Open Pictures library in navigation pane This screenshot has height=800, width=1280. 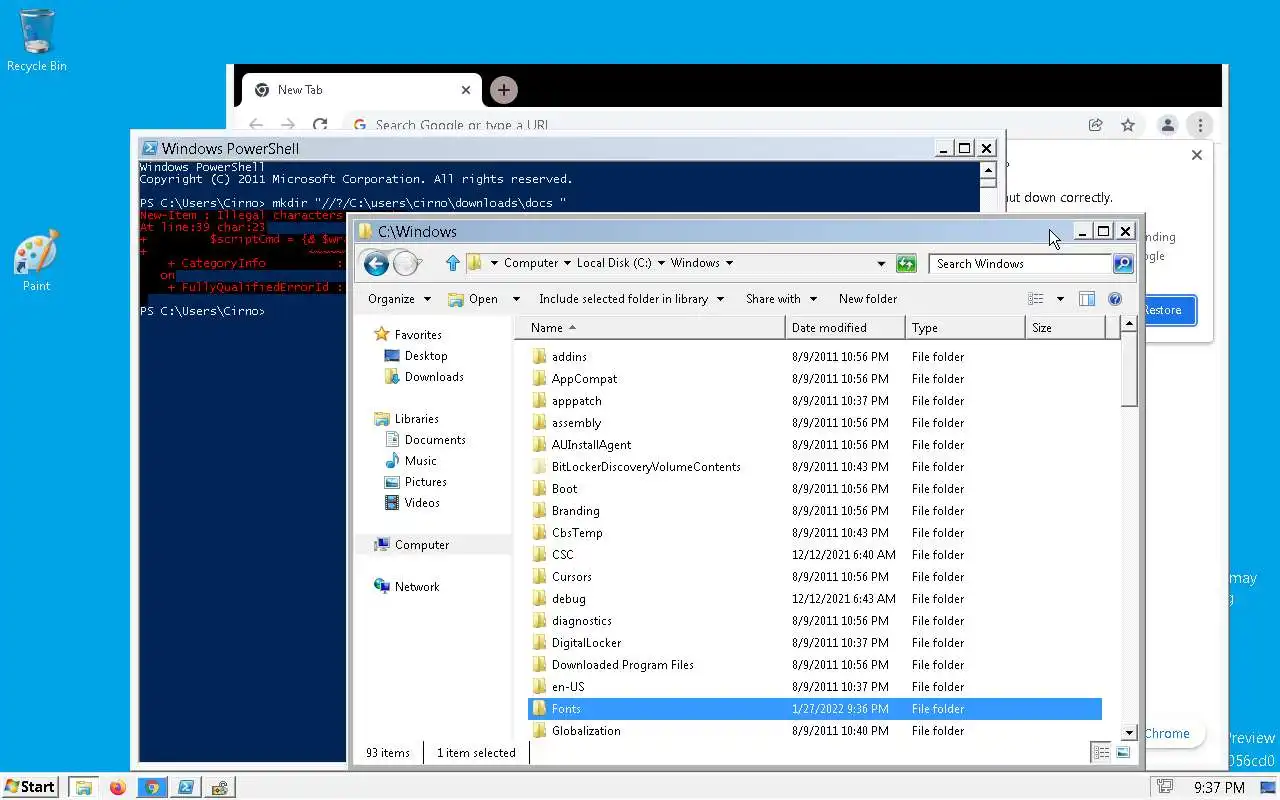click(426, 482)
